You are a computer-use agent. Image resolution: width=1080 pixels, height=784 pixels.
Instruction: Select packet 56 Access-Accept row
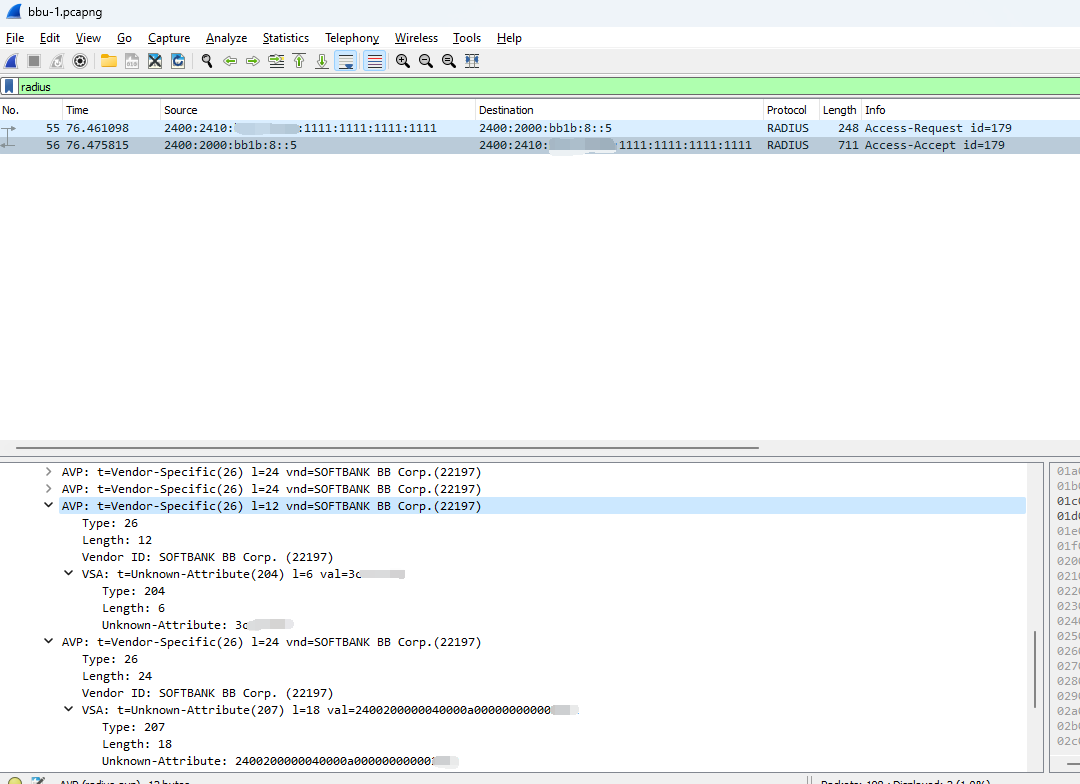(540, 145)
